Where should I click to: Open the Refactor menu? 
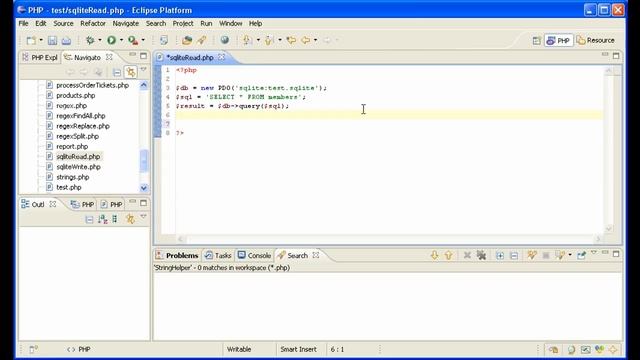pos(93,23)
